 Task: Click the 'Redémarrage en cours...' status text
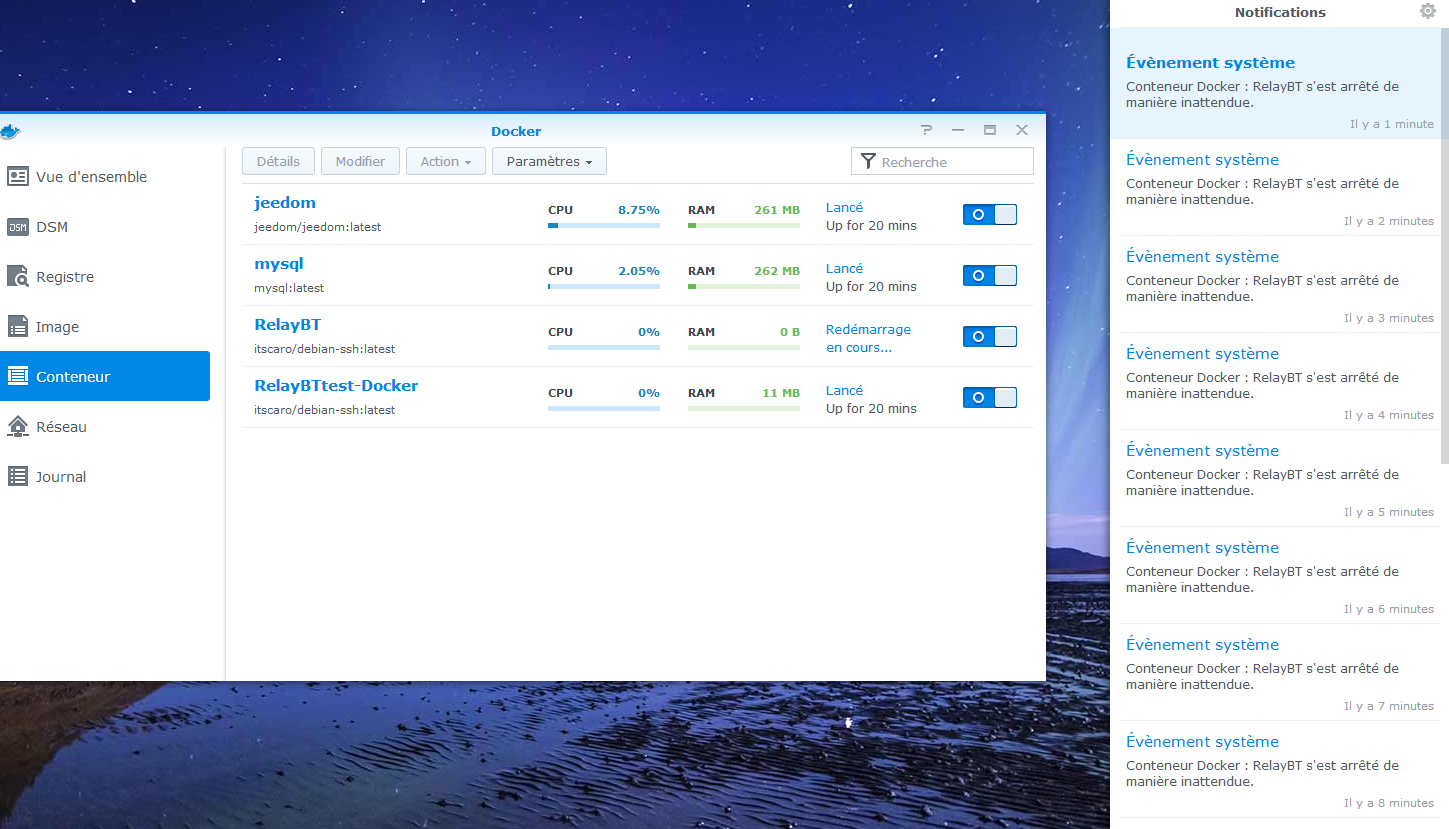(x=868, y=339)
